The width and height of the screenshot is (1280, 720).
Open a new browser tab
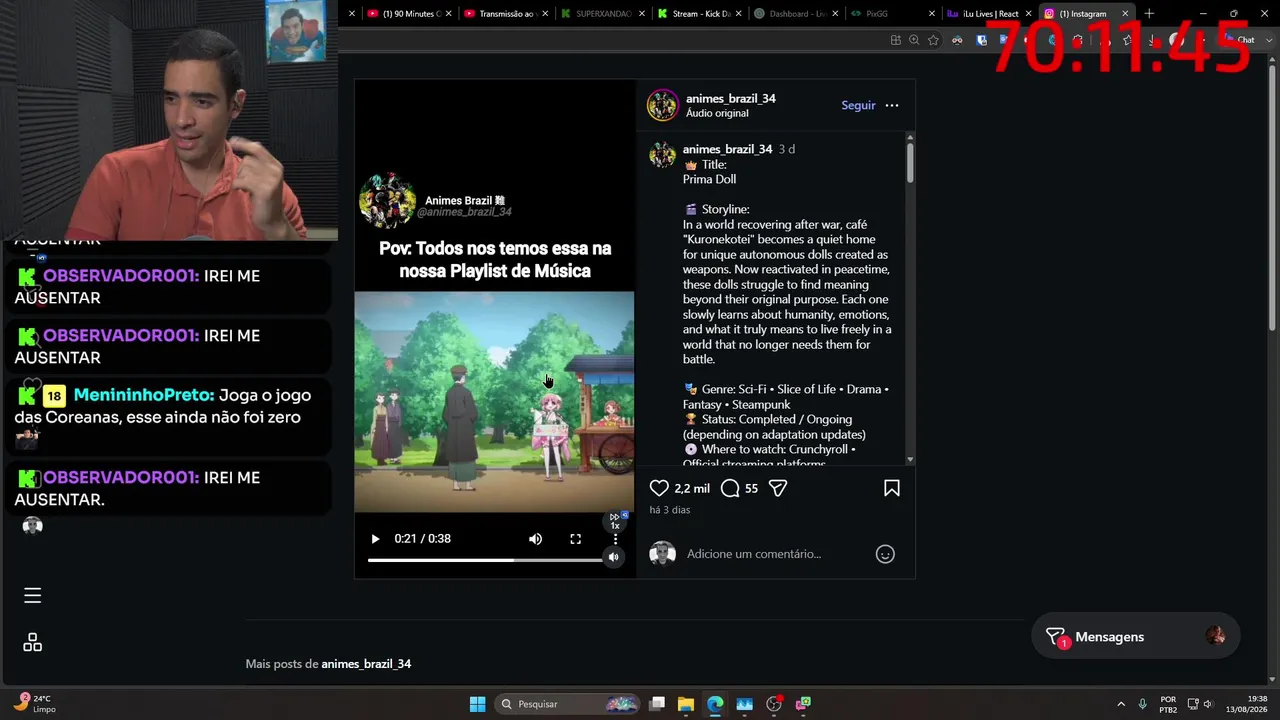pyautogui.click(x=1149, y=14)
